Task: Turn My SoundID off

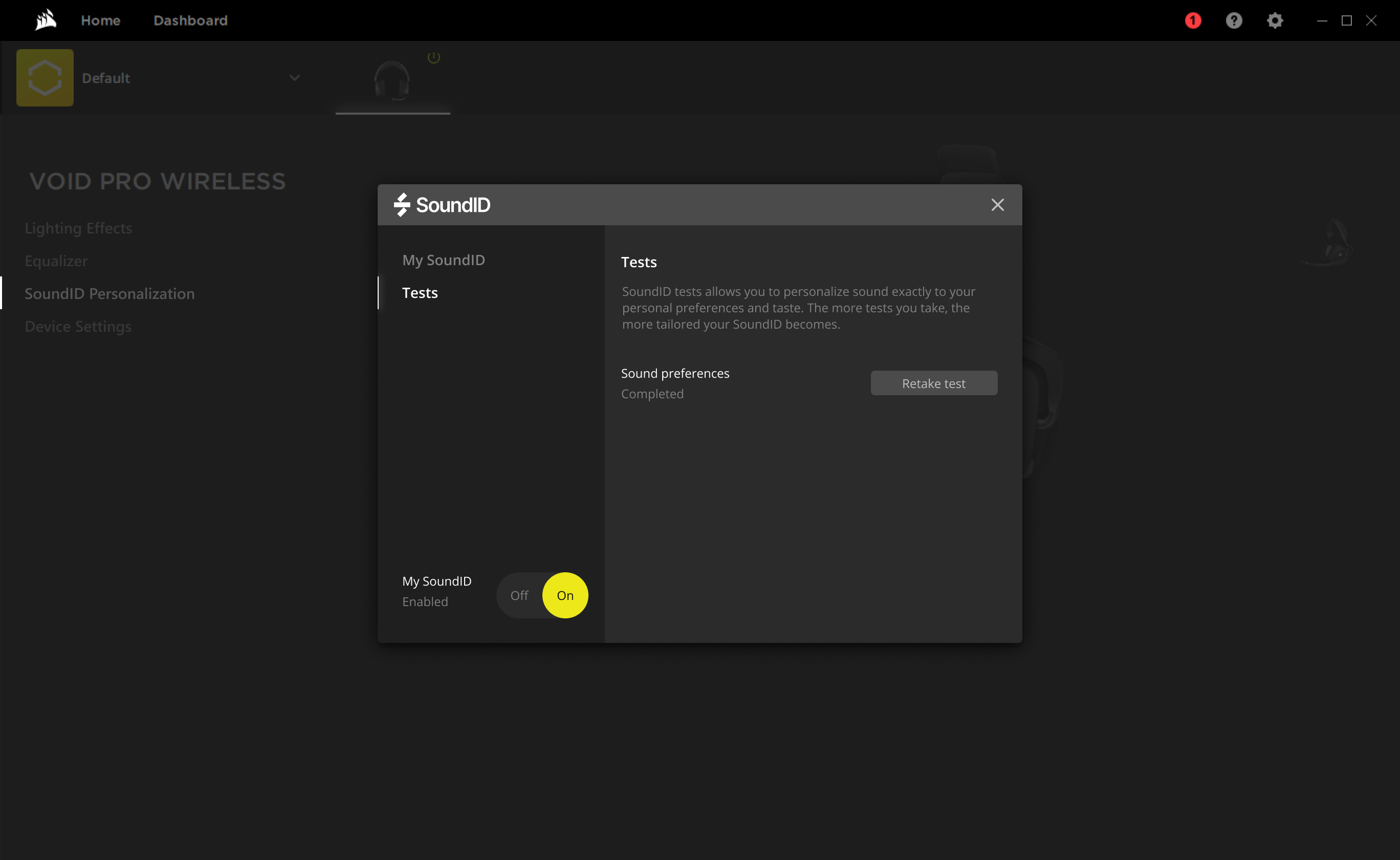Action: (x=519, y=595)
